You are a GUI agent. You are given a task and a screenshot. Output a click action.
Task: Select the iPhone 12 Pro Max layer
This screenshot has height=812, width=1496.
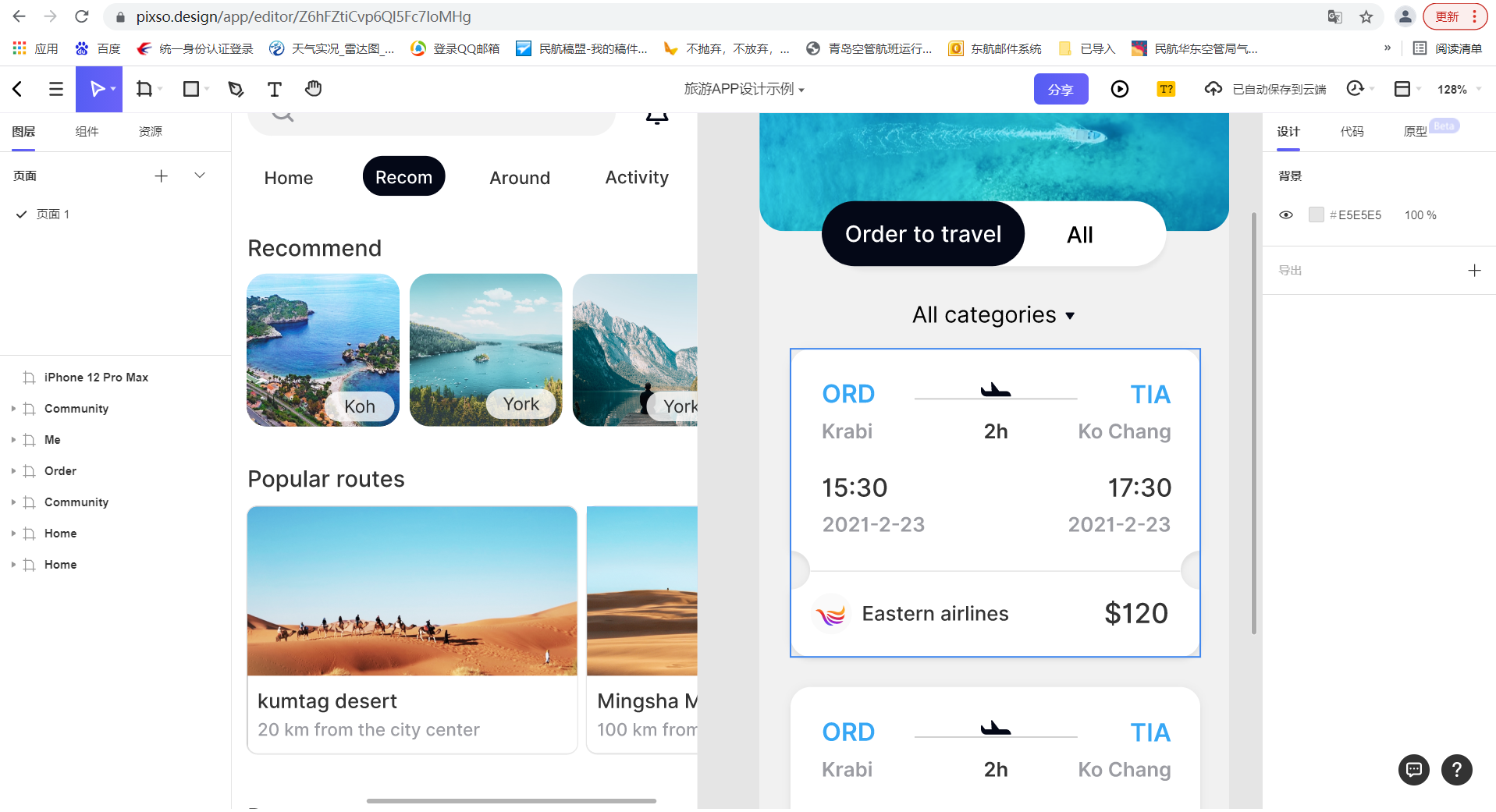(x=96, y=378)
